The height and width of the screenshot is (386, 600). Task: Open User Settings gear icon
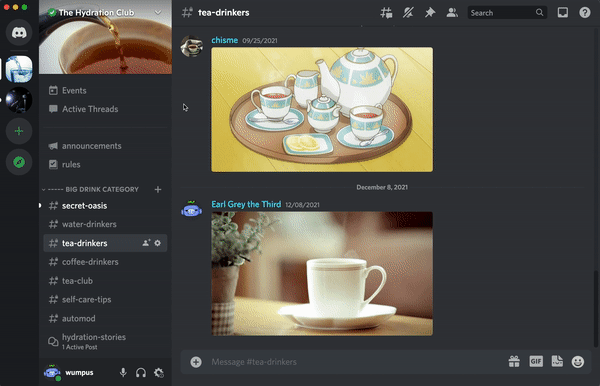pyautogui.click(x=158, y=372)
